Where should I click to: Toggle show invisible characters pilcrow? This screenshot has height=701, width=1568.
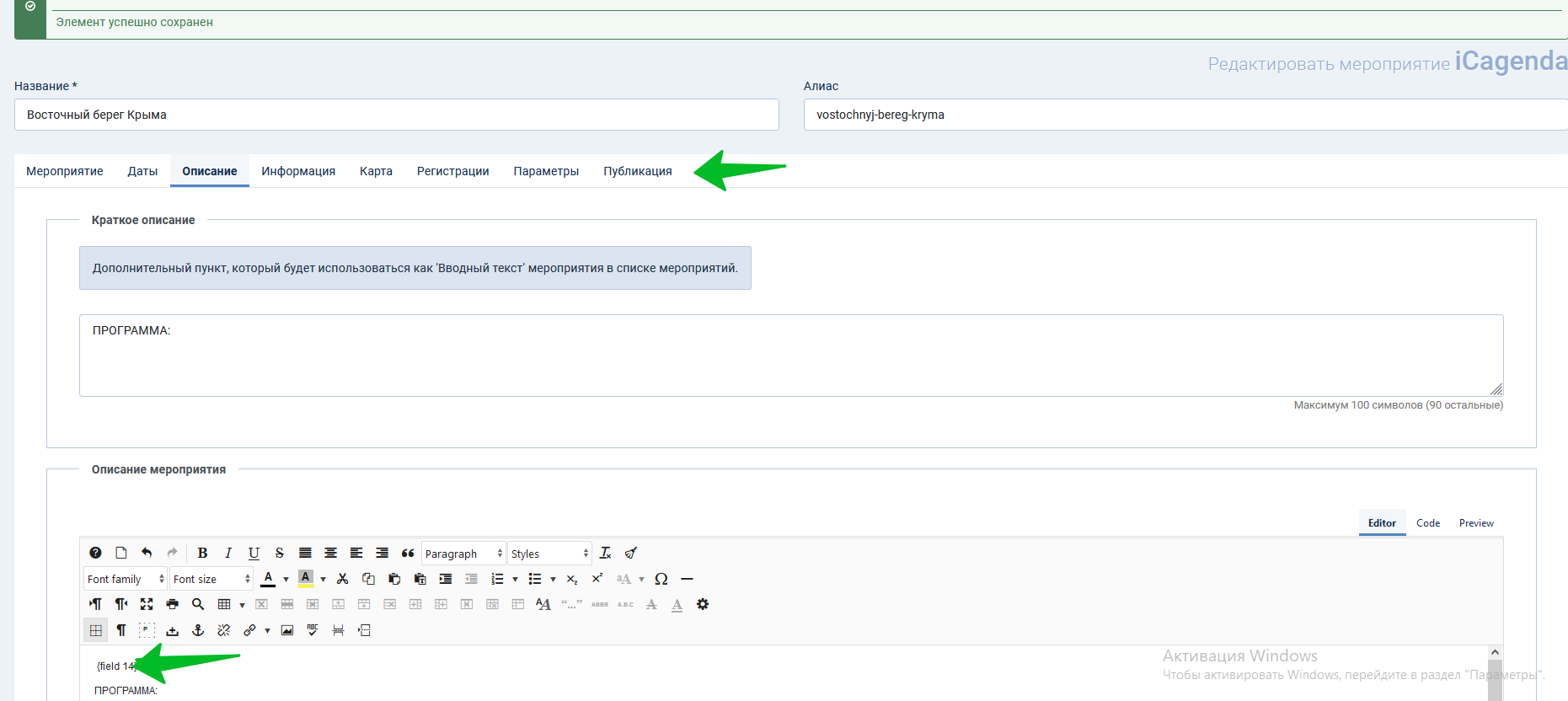121,630
